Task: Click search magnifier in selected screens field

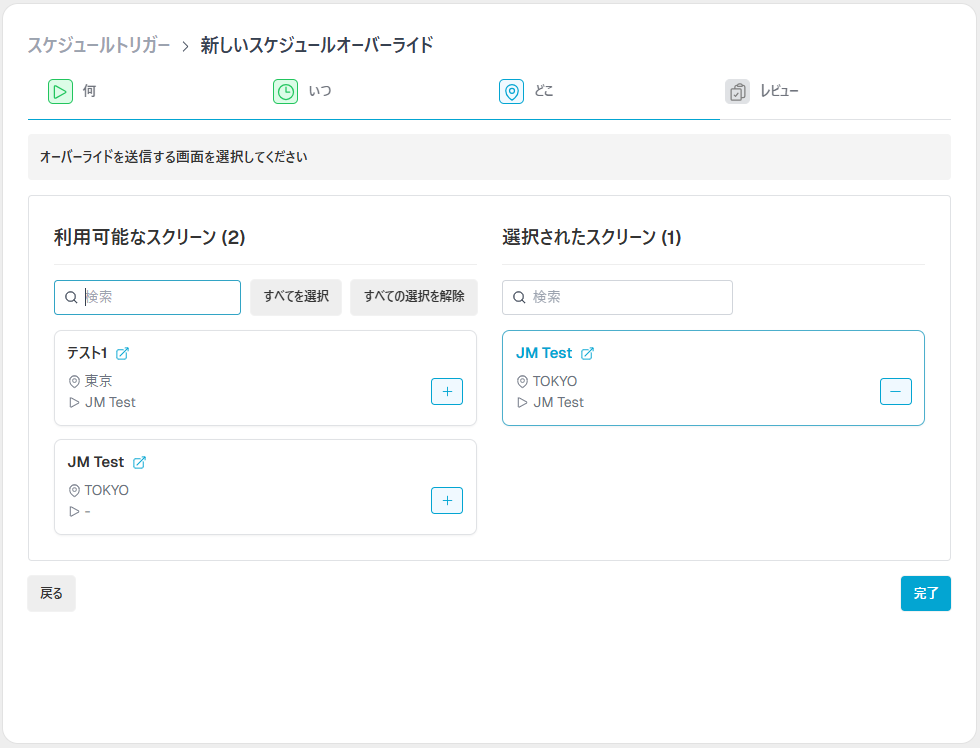Action: [519, 297]
